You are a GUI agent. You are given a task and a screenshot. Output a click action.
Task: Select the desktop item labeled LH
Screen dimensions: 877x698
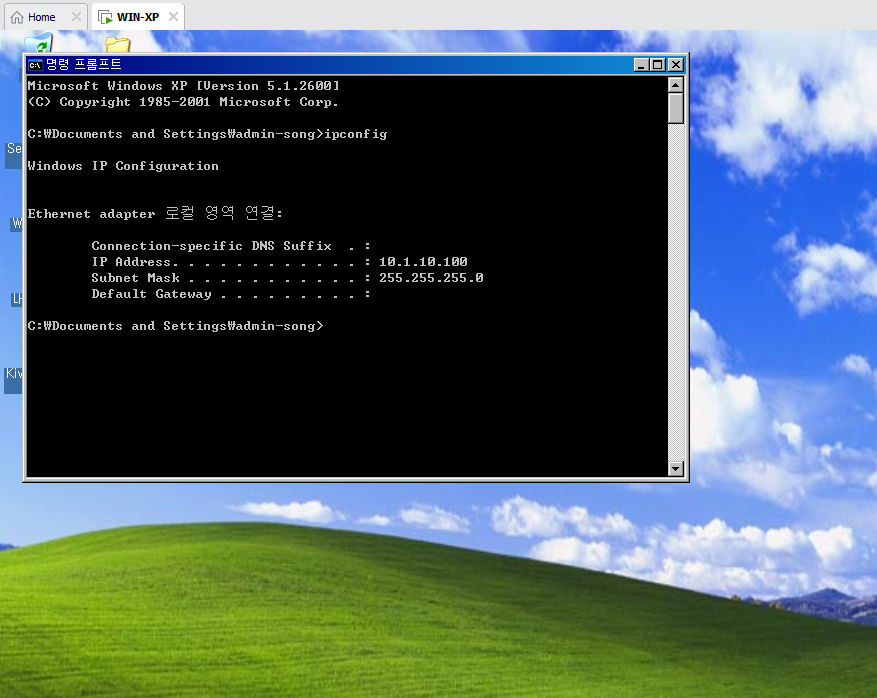click(17, 299)
